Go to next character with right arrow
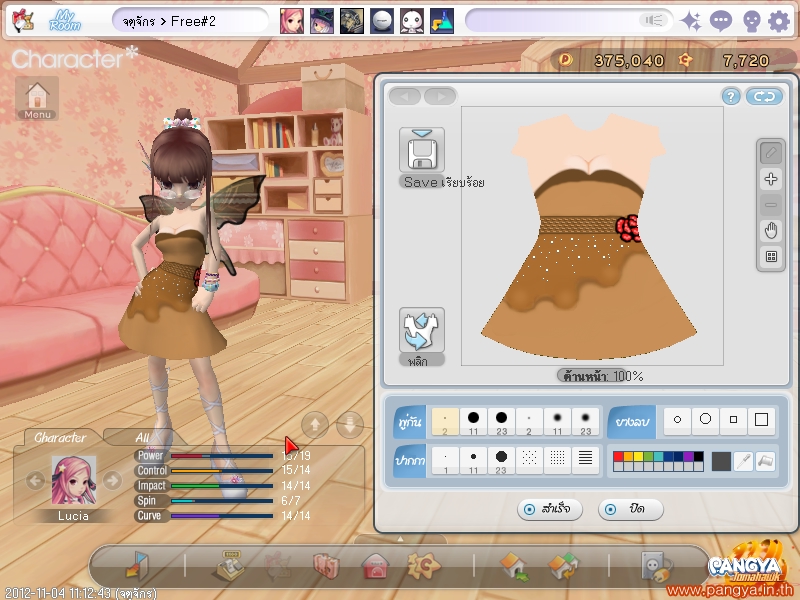800x600 pixels. [112, 480]
